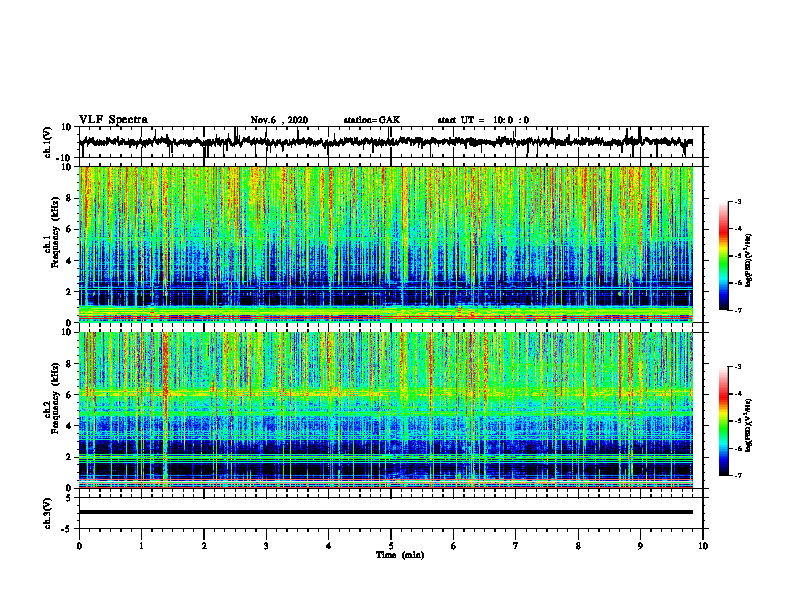Viewport: 792px width, 612px height.
Task: Click the ch.1(V) axis label
Action: (48, 142)
